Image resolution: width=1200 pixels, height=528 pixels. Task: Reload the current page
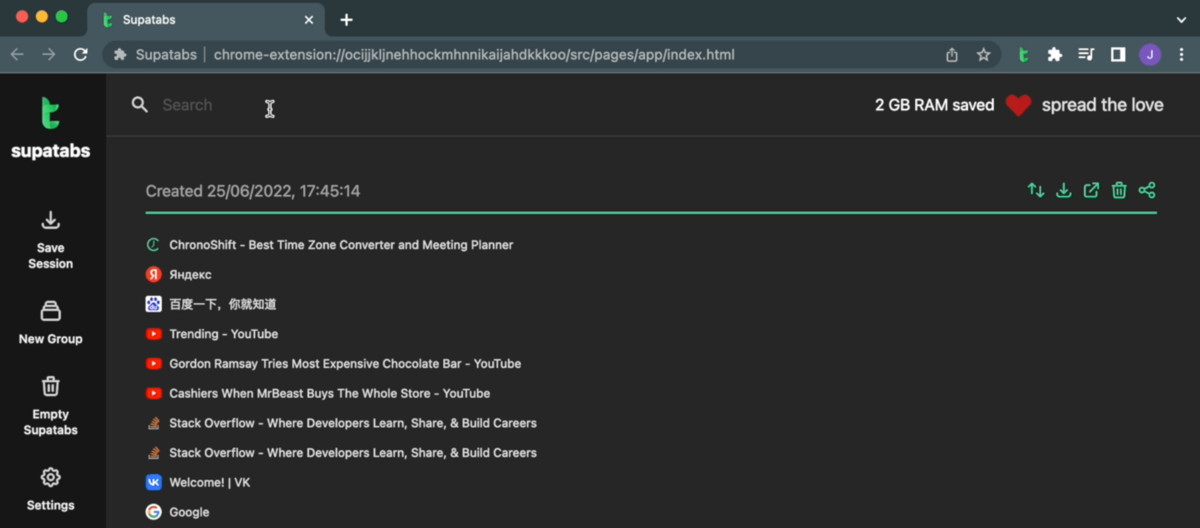81,55
